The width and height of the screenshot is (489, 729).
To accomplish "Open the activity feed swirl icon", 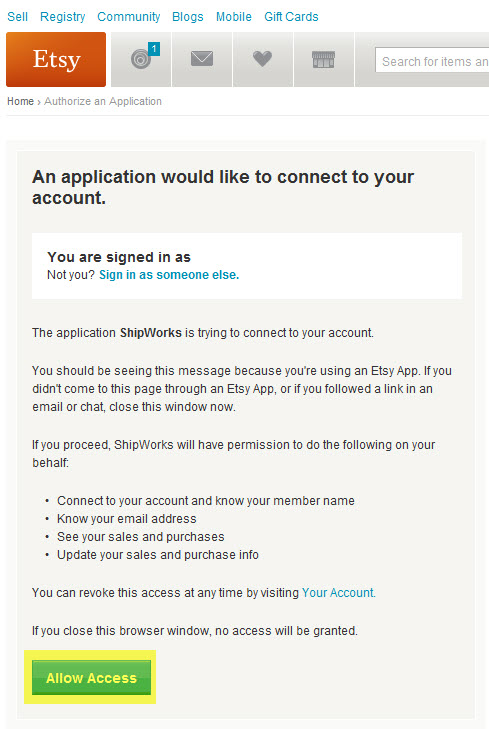I will click(x=140, y=60).
